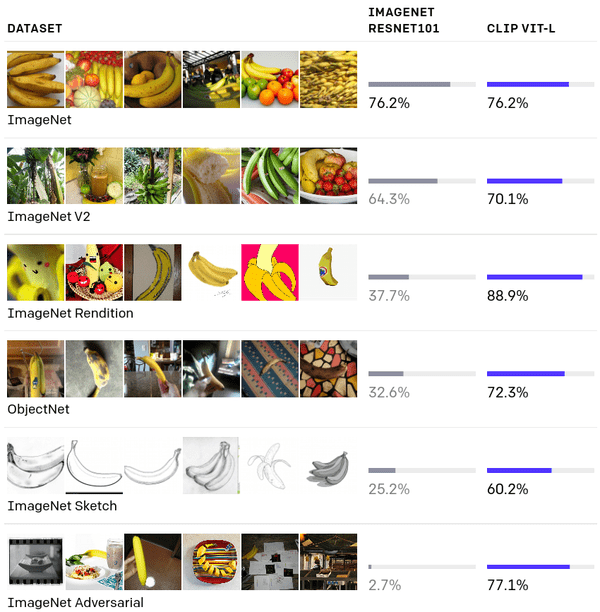Click the DATASET column header
The width and height of the screenshot is (600, 612).
point(34,29)
